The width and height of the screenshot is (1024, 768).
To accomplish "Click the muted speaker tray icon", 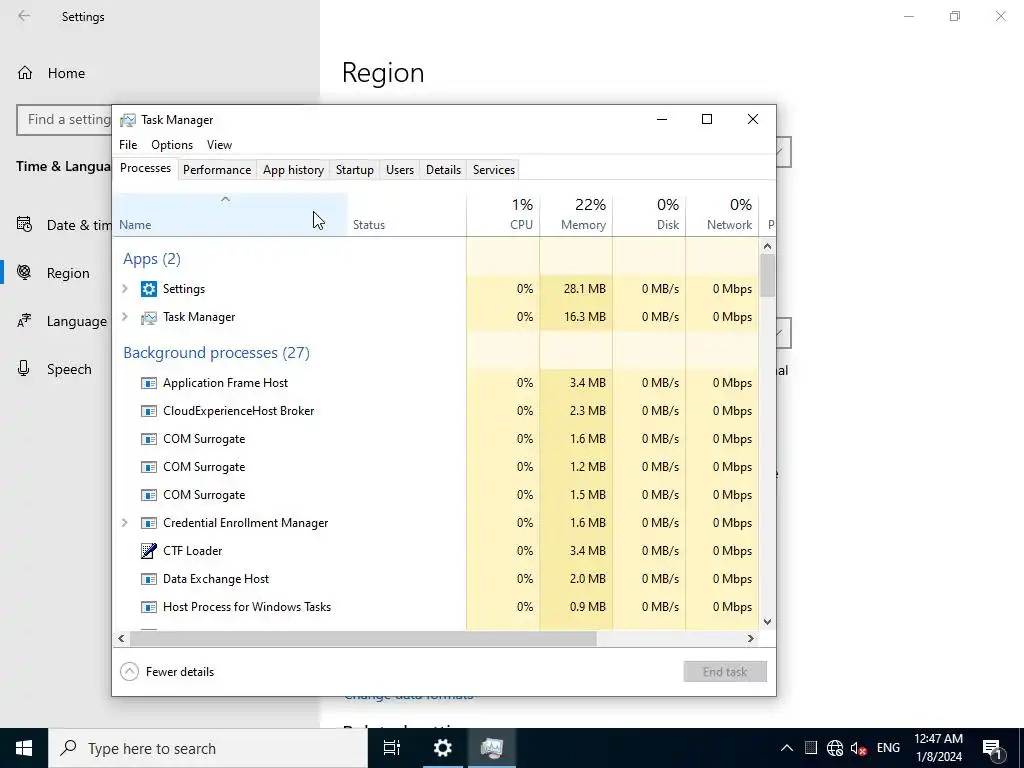I will (x=858, y=748).
